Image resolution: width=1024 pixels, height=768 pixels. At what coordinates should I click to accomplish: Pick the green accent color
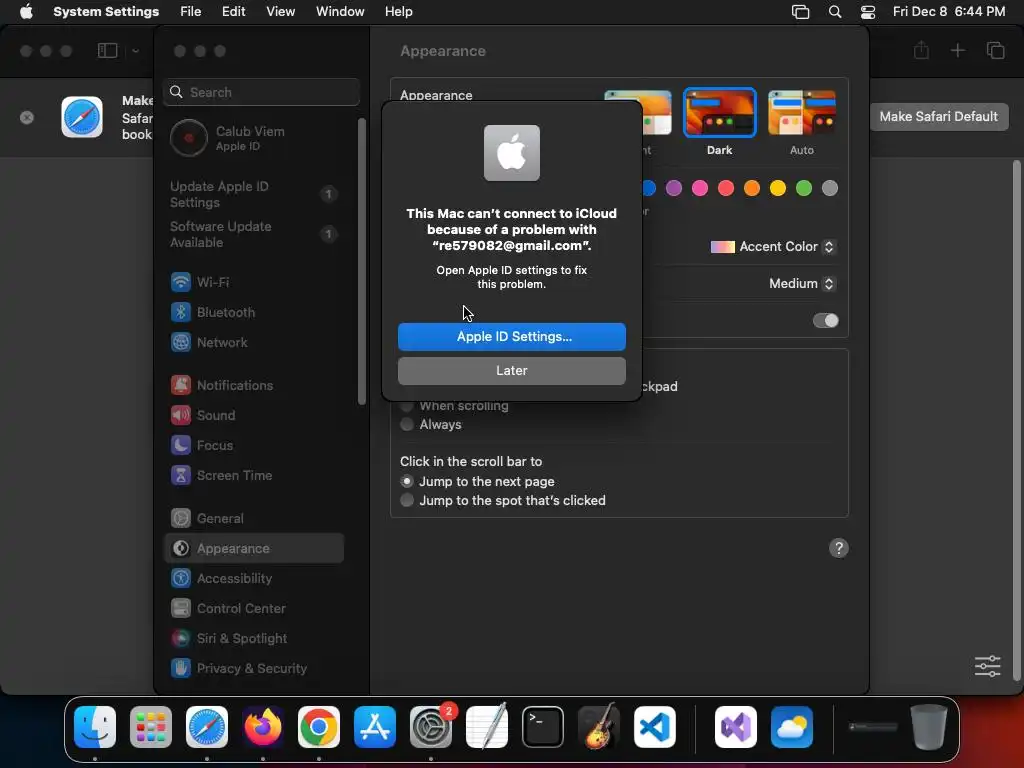pyautogui.click(x=803, y=188)
